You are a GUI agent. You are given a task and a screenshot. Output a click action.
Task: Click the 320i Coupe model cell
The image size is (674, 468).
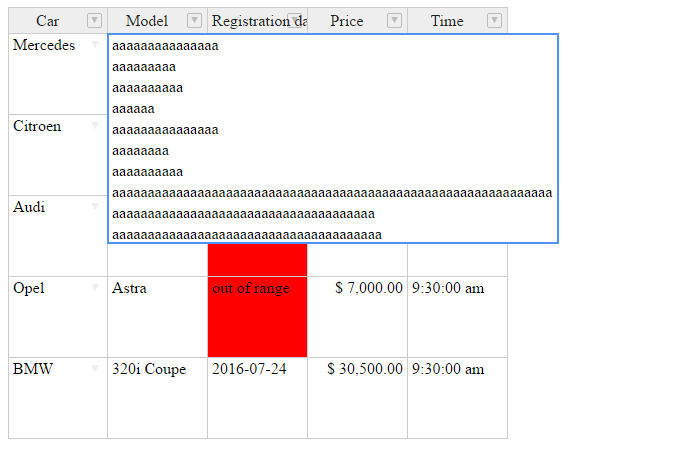158,398
